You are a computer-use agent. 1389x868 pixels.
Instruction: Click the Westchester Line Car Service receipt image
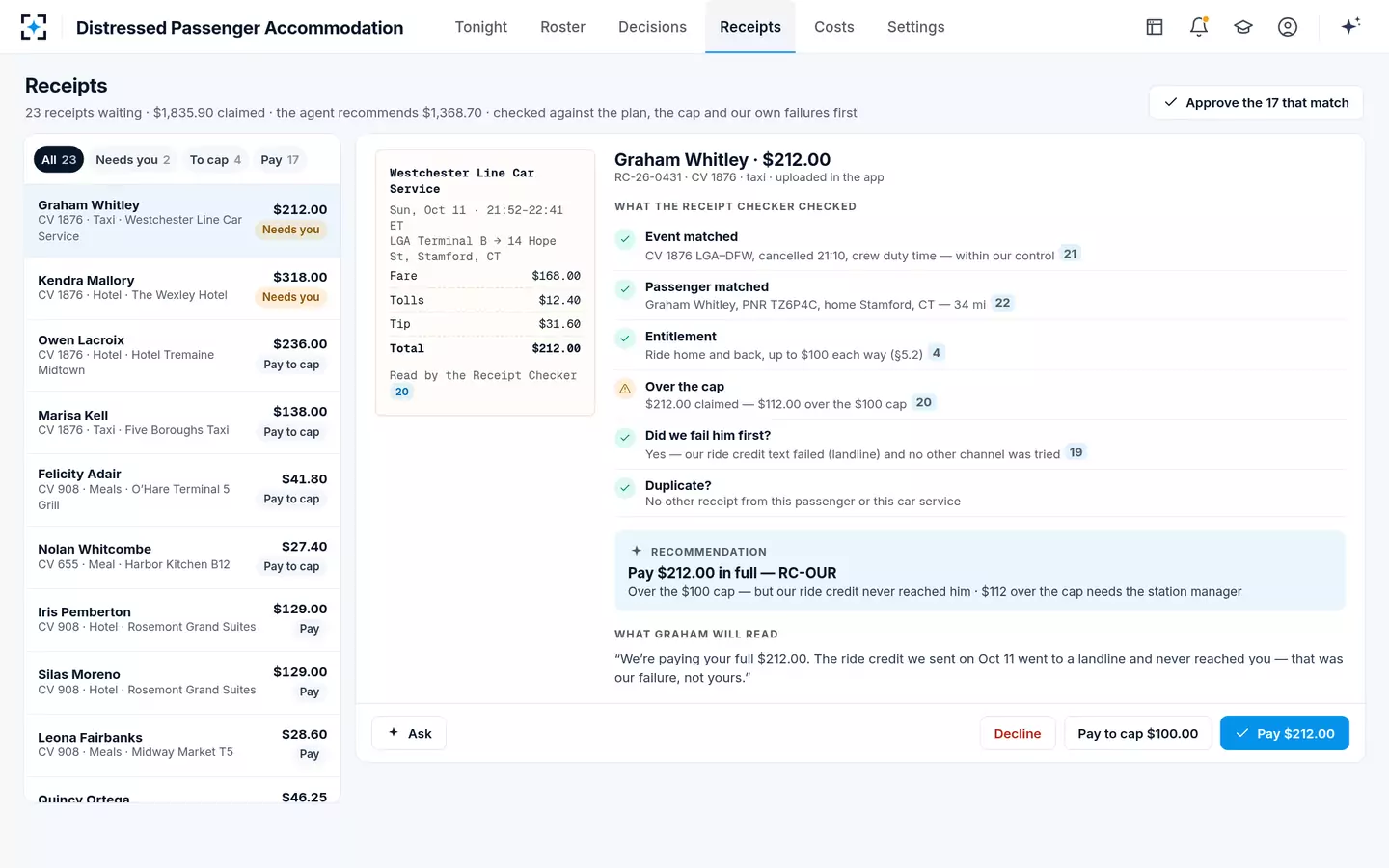coord(485,283)
